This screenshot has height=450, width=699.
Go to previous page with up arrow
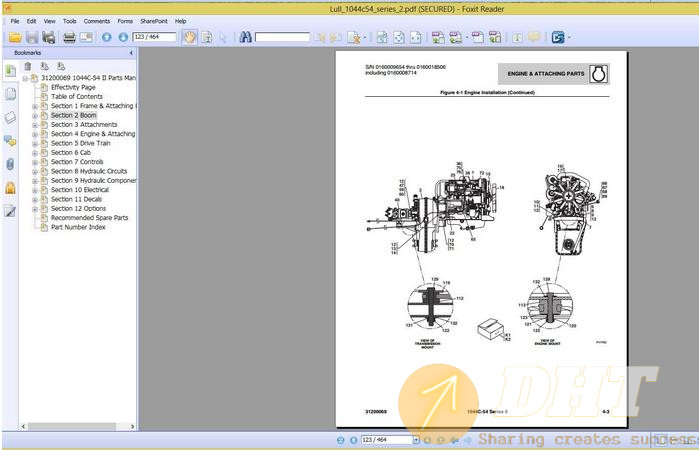pos(107,37)
